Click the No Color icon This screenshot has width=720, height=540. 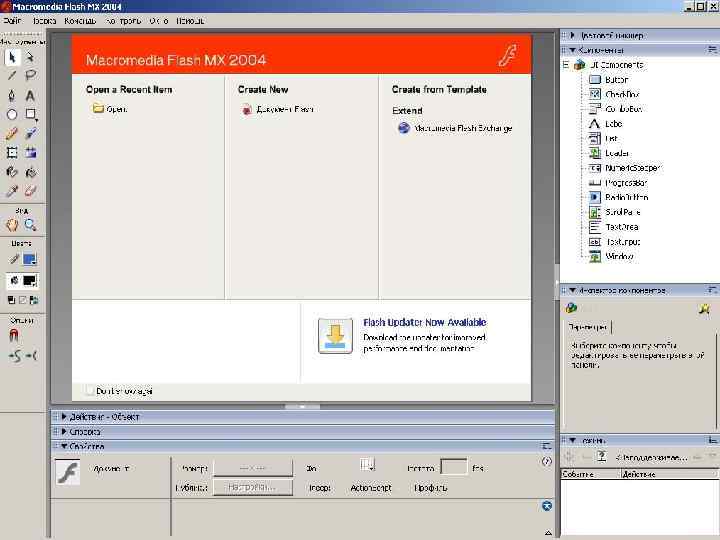[22, 300]
